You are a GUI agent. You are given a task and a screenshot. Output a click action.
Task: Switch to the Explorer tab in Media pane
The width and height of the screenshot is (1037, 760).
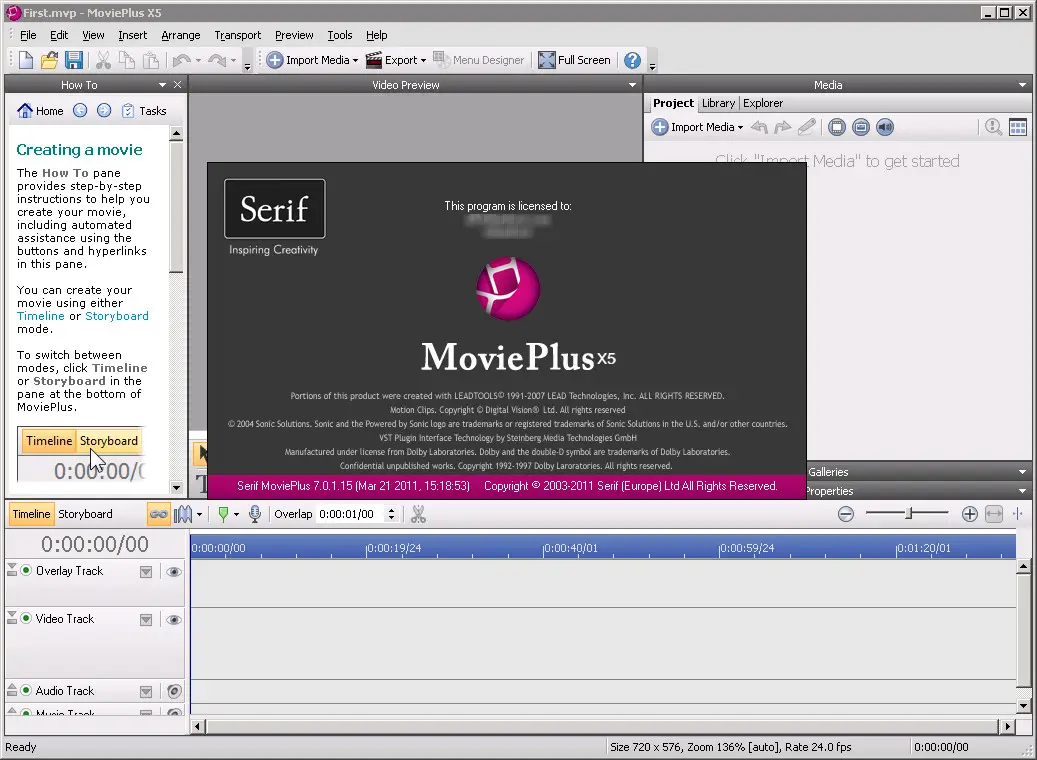pos(763,103)
